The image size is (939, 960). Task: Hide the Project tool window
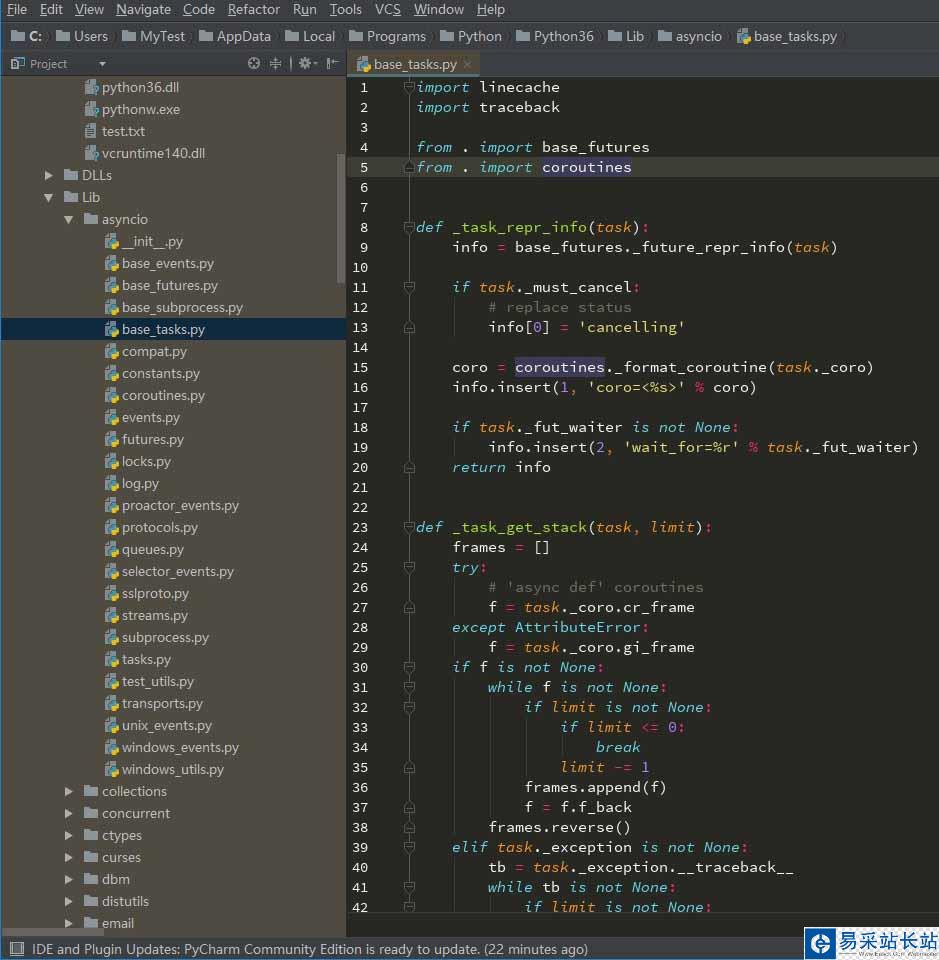pyautogui.click(x=331, y=63)
